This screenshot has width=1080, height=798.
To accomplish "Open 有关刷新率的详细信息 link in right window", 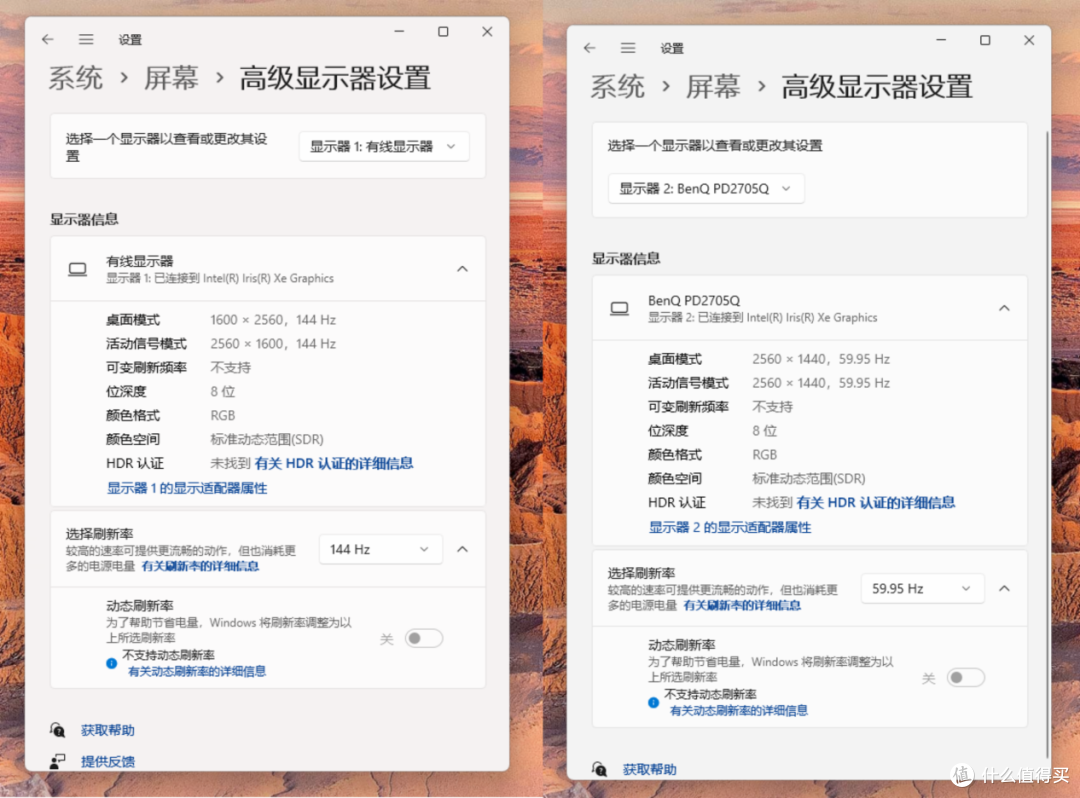I will [x=742, y=605].
